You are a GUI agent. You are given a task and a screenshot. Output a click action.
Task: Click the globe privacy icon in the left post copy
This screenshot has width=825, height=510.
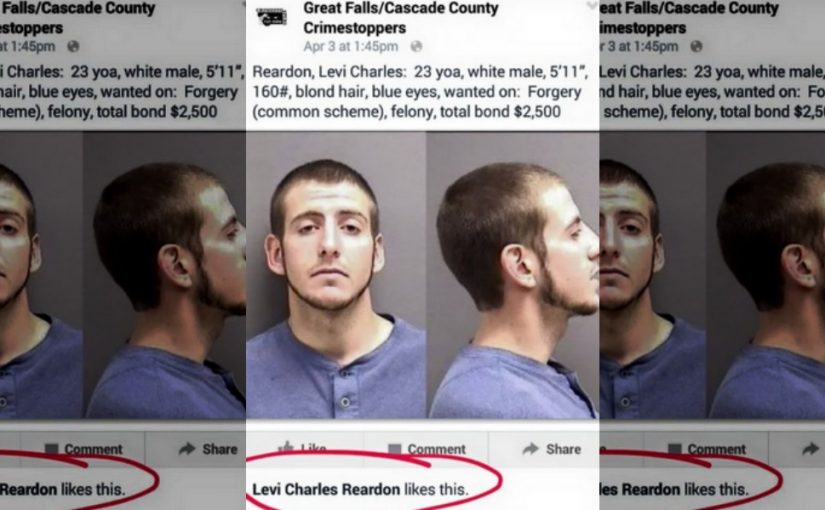tap(73, 46)
